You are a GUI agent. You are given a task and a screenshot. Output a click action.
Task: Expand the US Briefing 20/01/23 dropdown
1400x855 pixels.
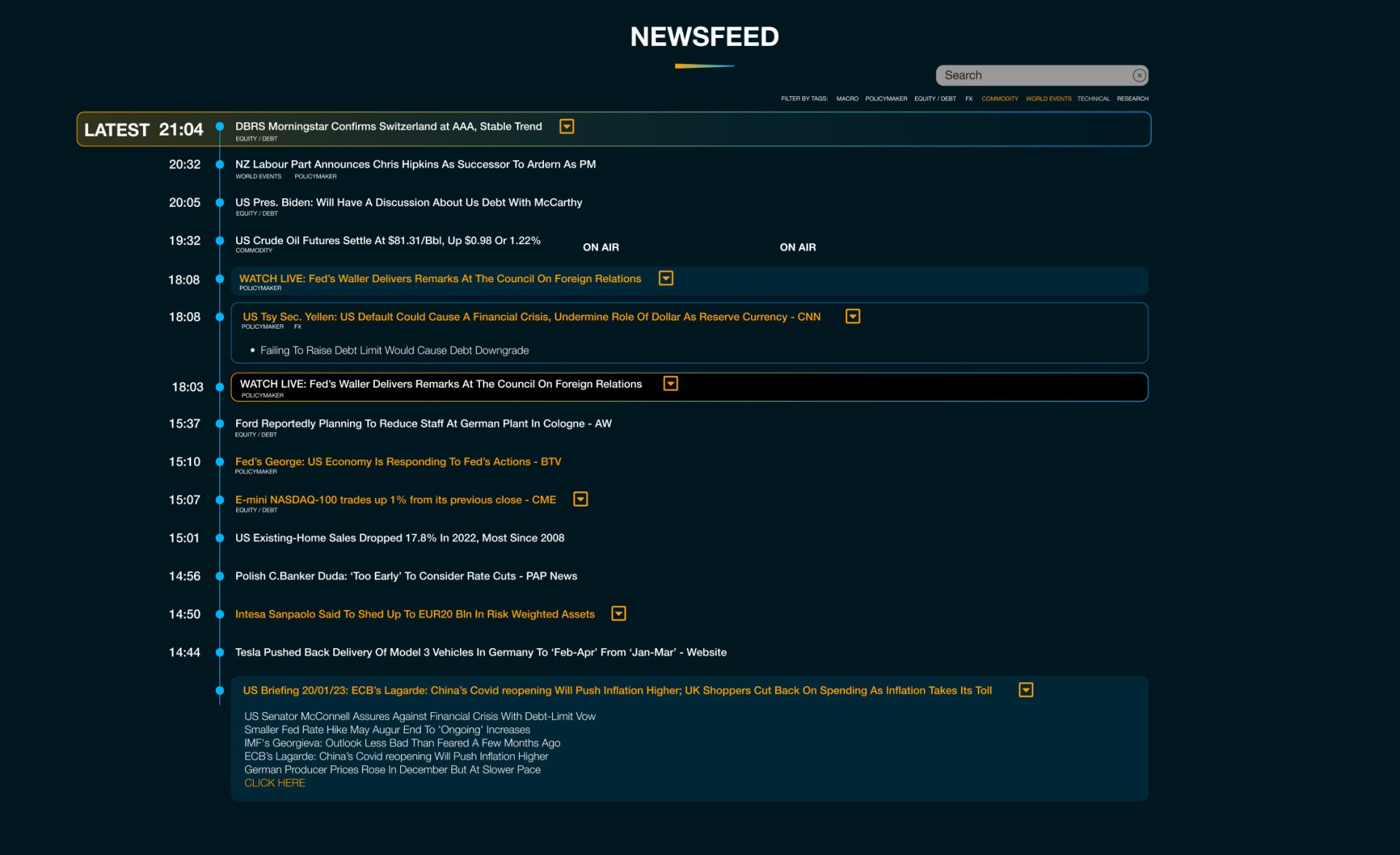1026,689
